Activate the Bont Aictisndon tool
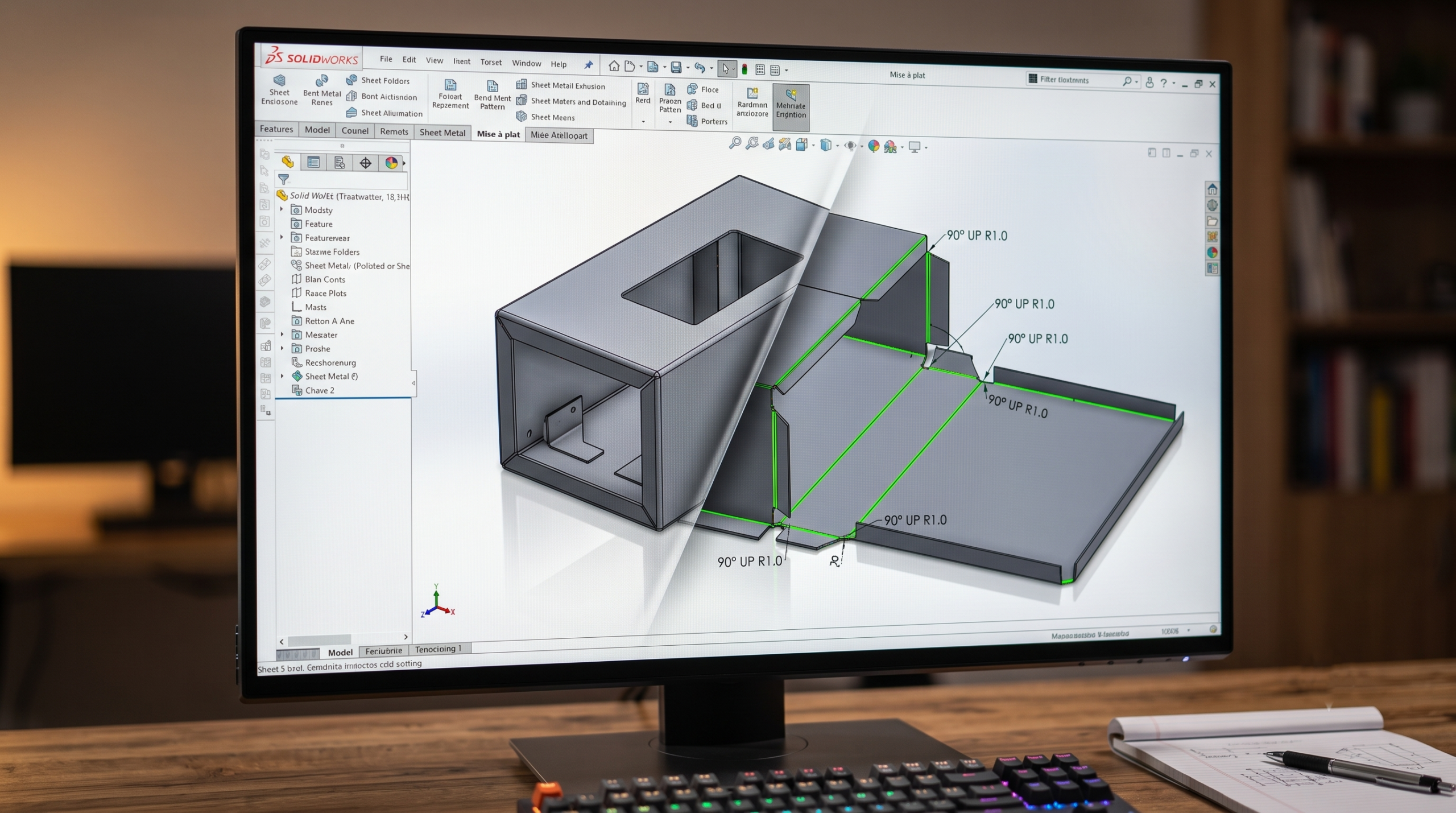 (x=382, y=97)
